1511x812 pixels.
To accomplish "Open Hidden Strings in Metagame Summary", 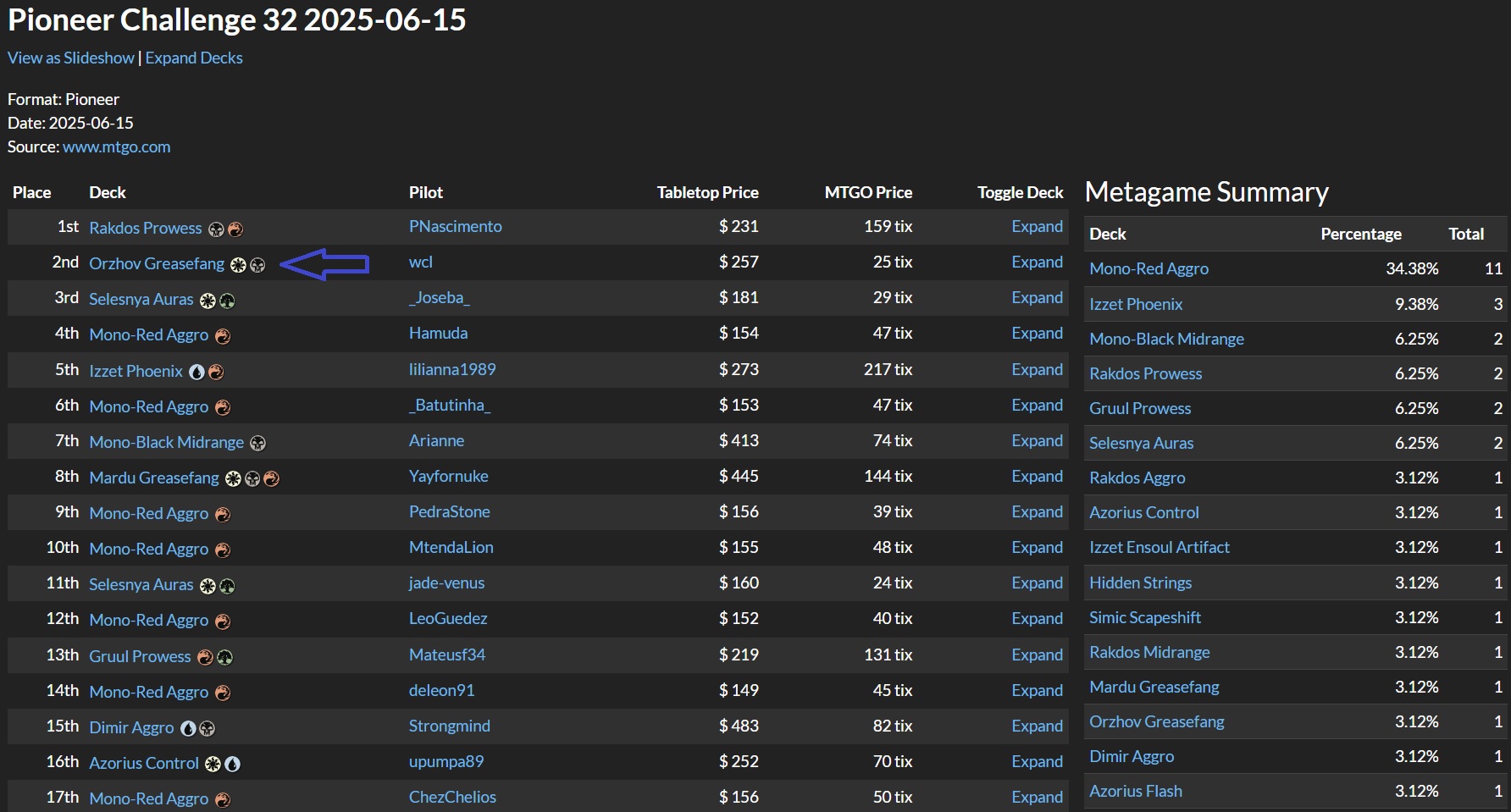I will 1141,583.
